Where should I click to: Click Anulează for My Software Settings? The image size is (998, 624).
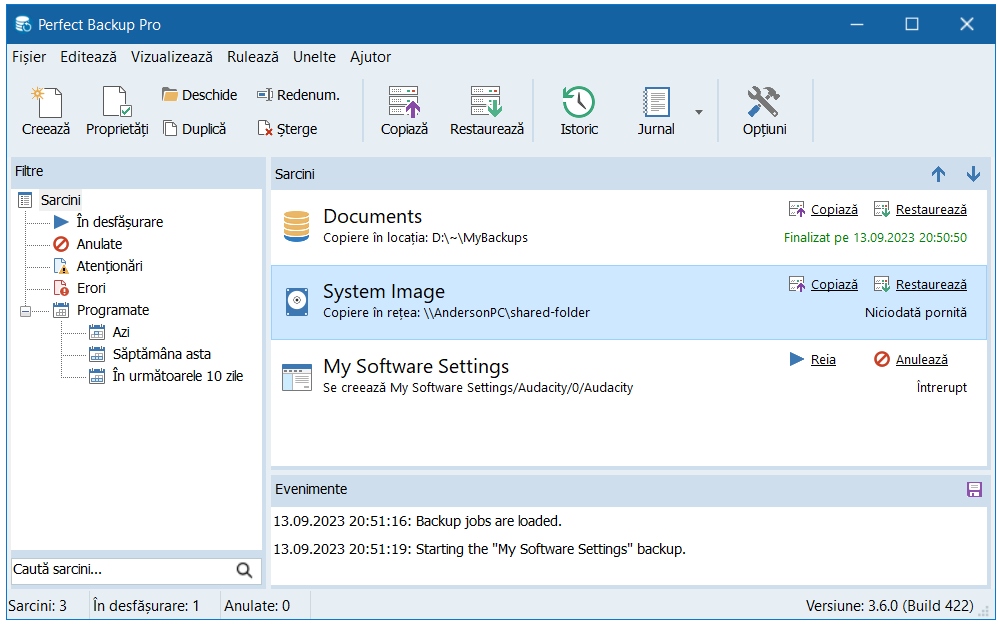921,359
